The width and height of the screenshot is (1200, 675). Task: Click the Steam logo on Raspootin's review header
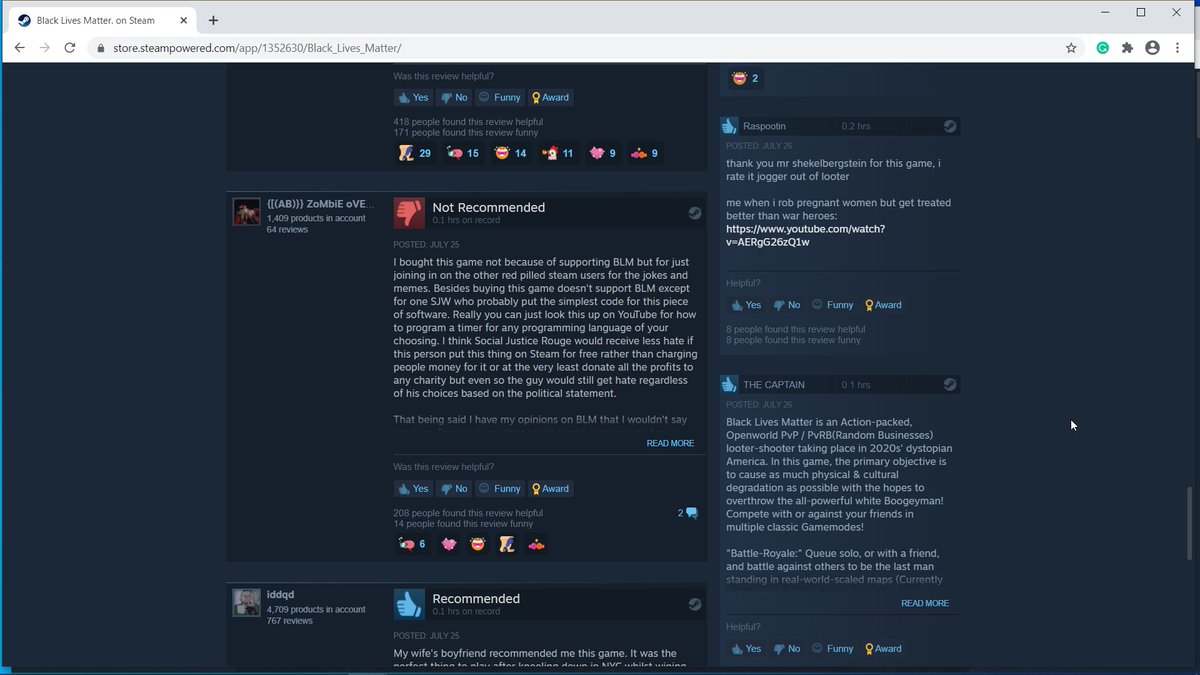point(950,126)
